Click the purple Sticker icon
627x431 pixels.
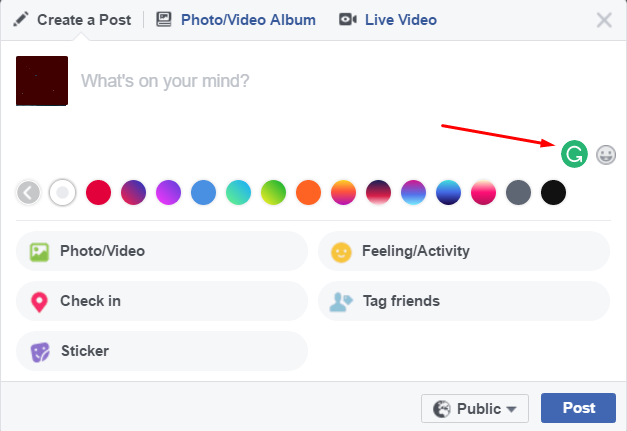point(40,352)
